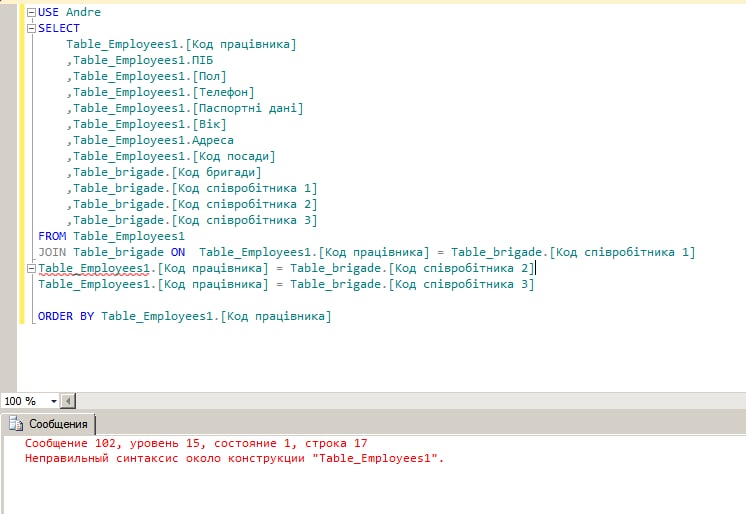Click Table_Employees1.[Код працівника] in select list
This screenshot has height=514, width=746.
coord(181,44)
